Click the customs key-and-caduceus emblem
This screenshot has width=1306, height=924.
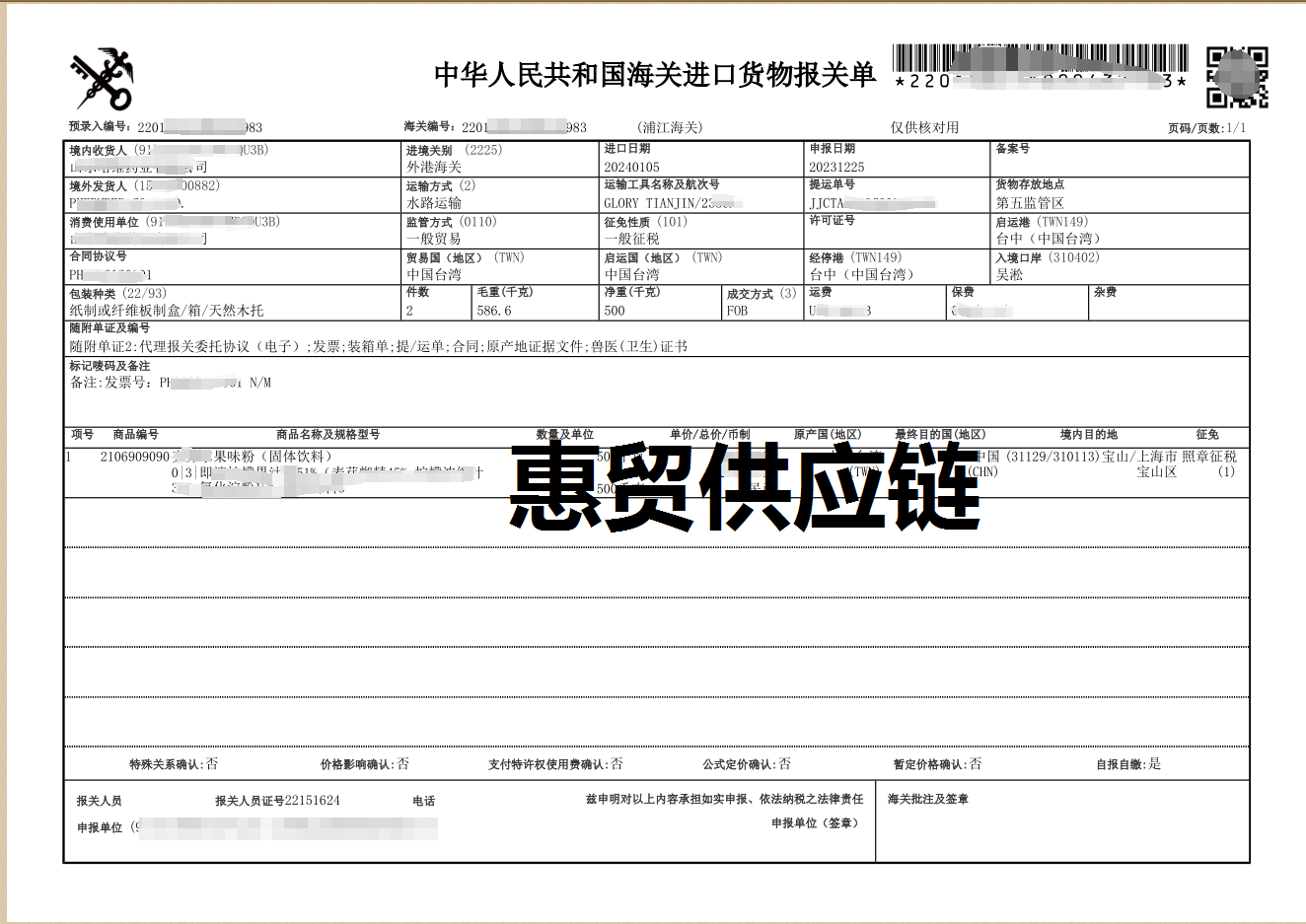click(x=101, y=79)
